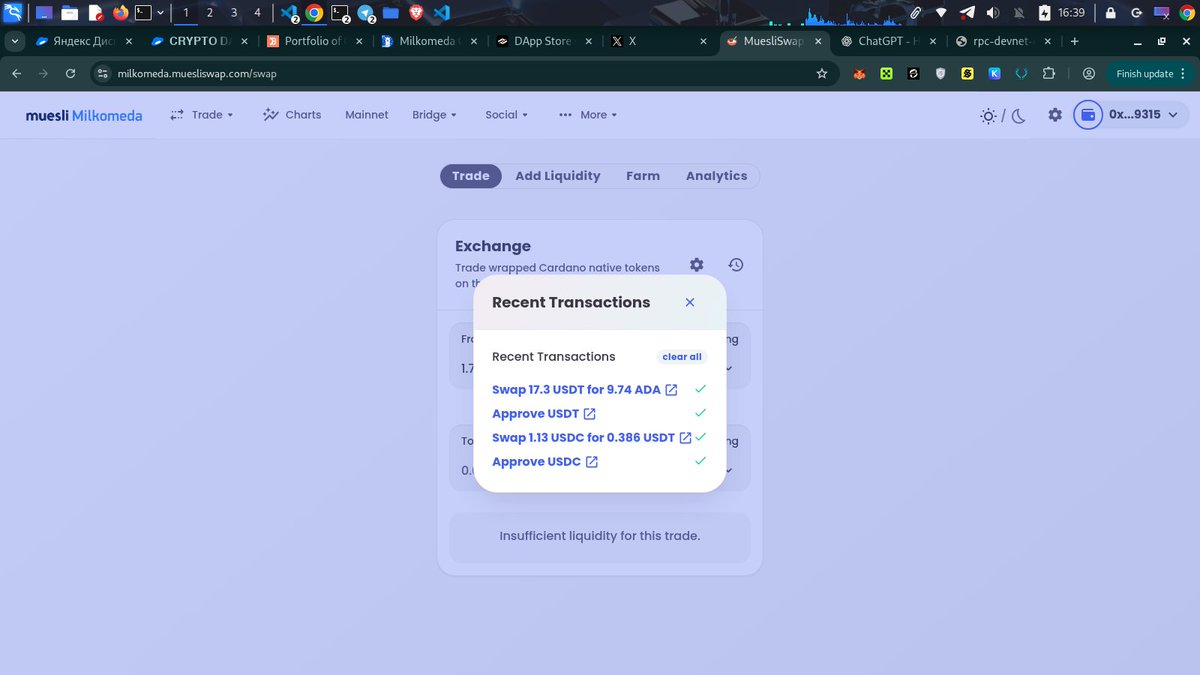The width and height of the screenshot is (1200, 675).
Task: Open the Kali applications menu
Action: pos(13,13)
